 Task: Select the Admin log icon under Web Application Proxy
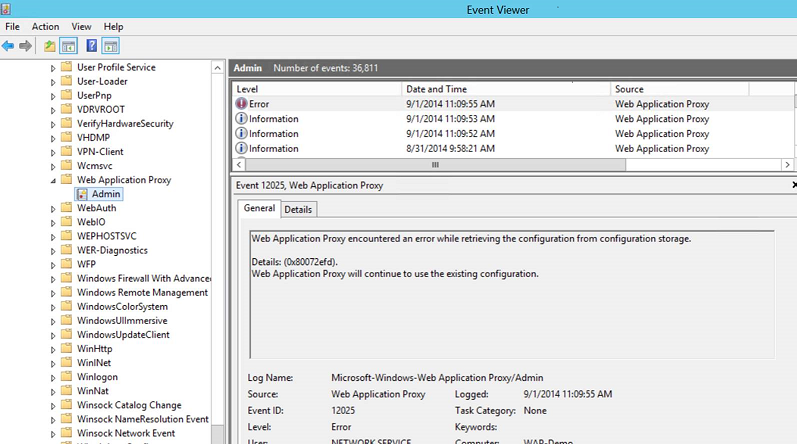click(82, 194)
